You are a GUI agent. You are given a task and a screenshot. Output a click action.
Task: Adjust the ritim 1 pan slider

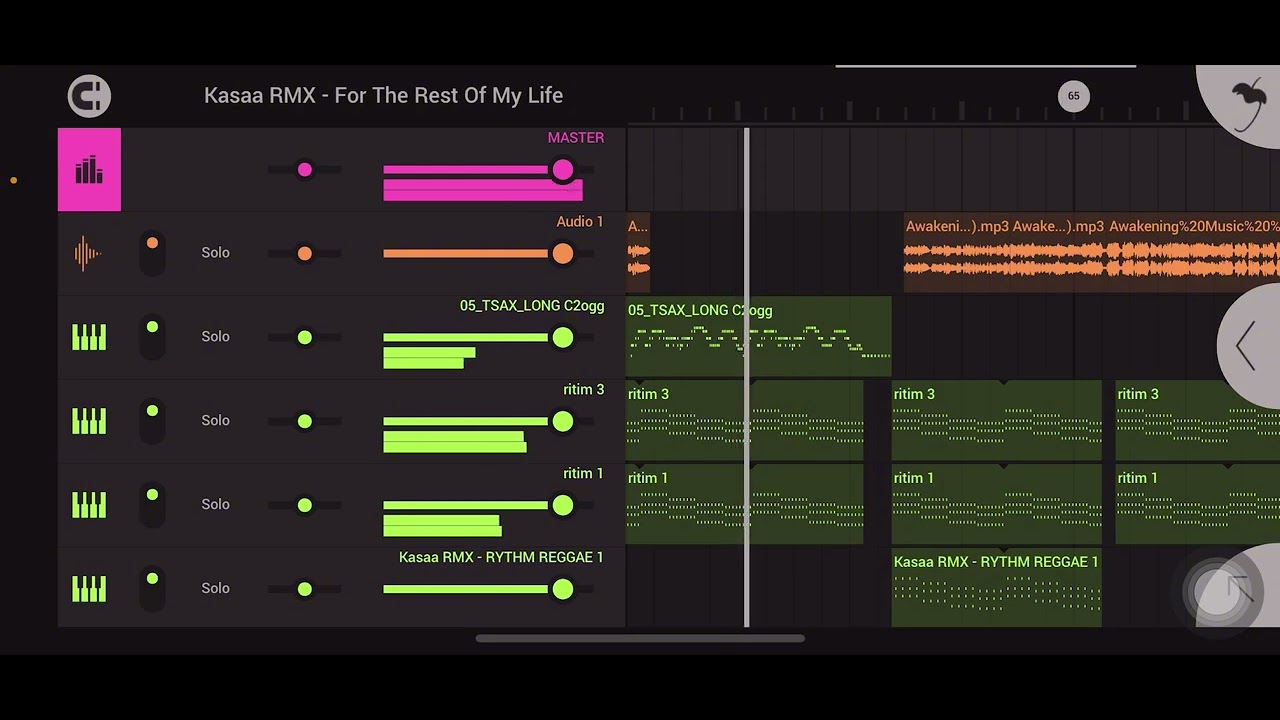pos(305,506)
